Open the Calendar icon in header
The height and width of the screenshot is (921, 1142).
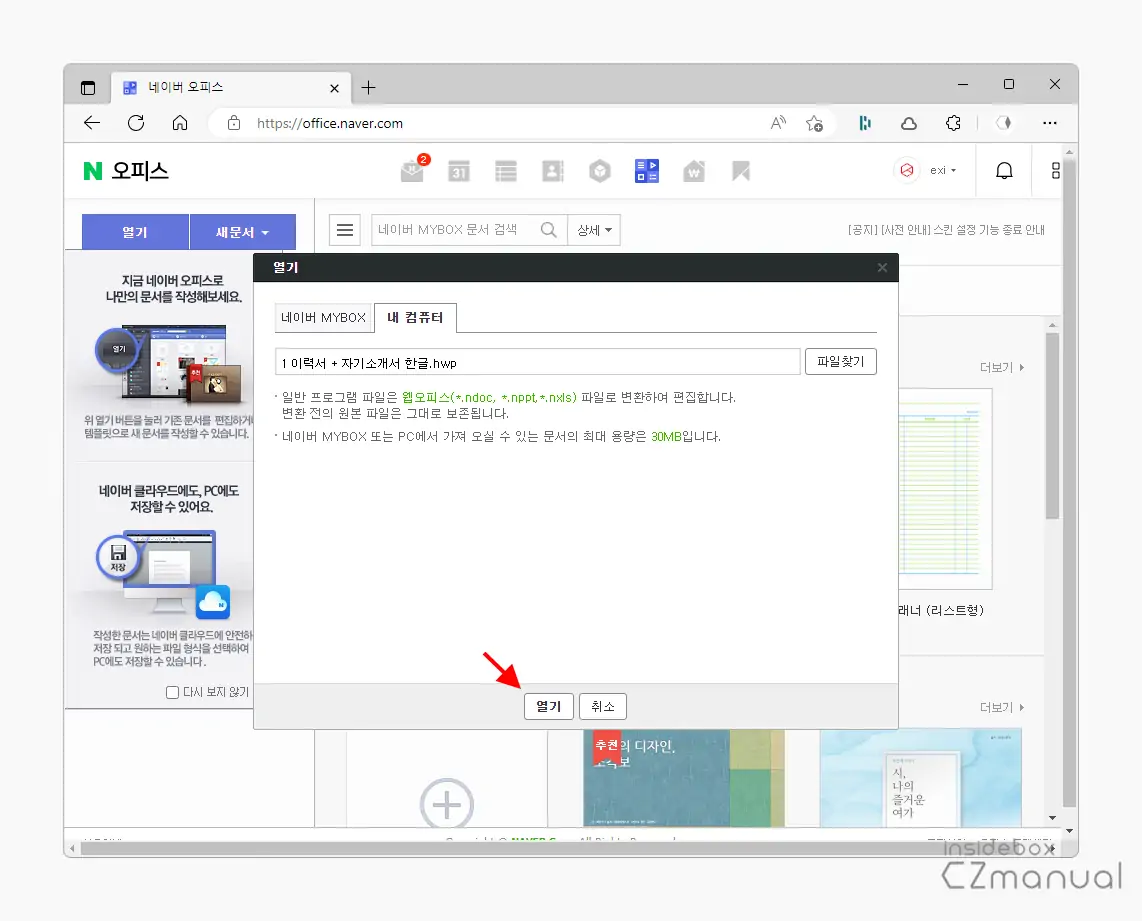[459, 171]
